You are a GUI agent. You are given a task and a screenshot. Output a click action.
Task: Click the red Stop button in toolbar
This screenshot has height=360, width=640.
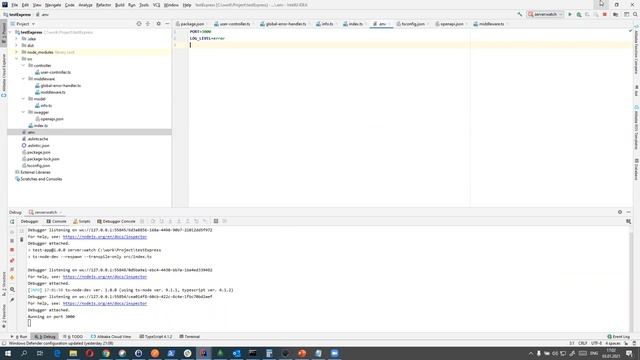click(605, 14)
